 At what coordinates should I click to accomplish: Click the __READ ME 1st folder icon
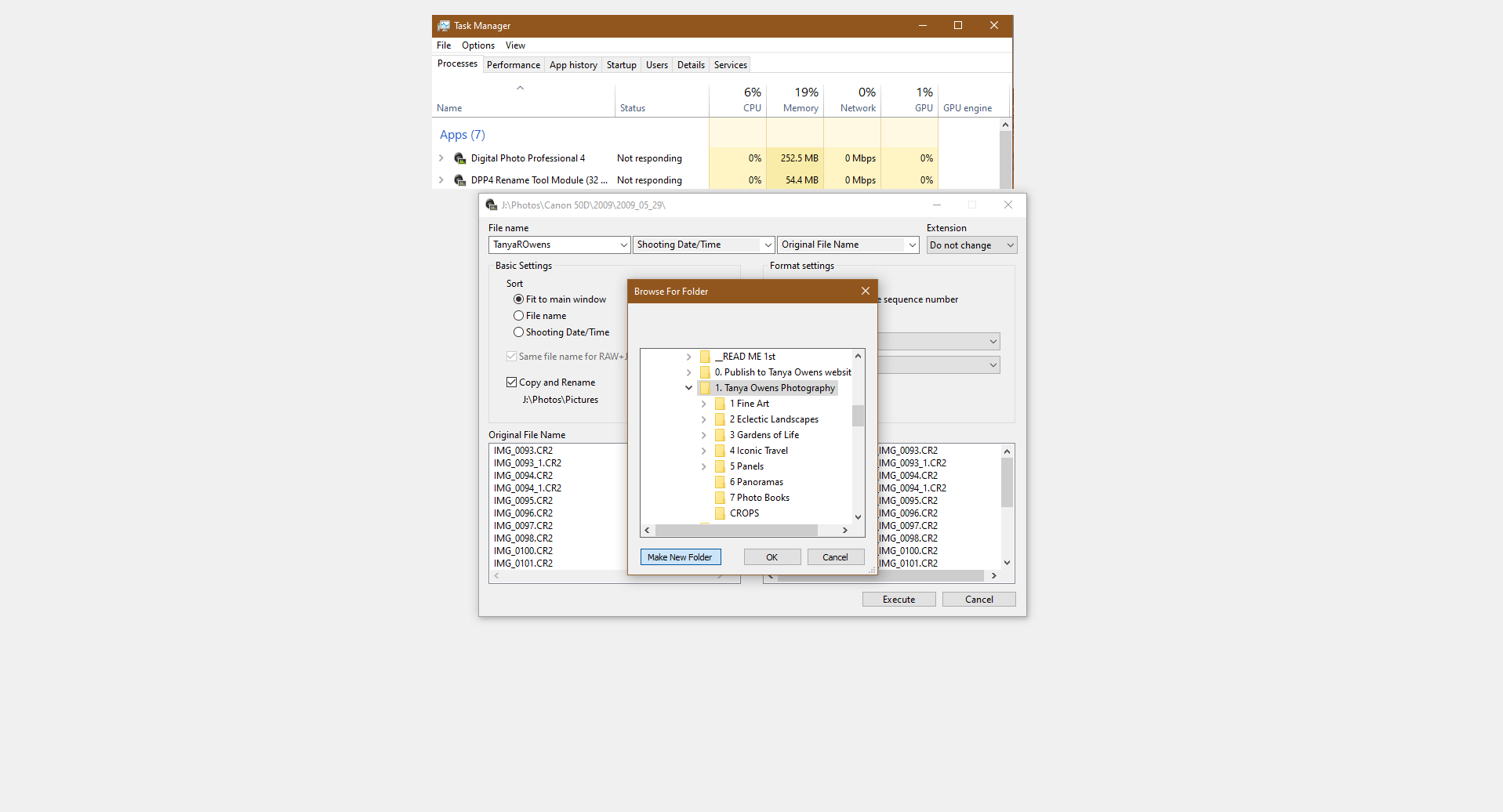[x=705, y=357]
